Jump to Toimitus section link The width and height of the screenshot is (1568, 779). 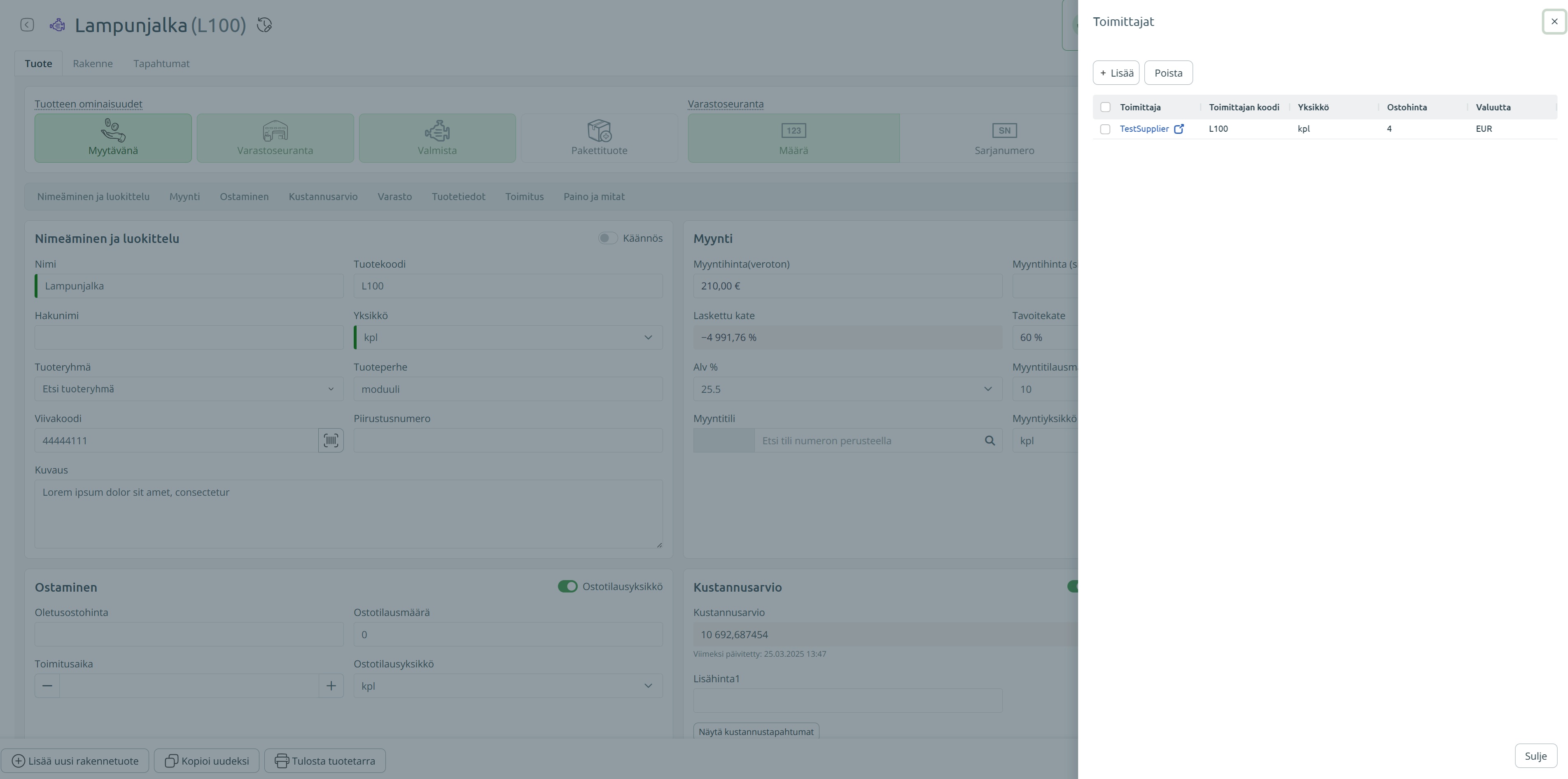tap(524, 196)
